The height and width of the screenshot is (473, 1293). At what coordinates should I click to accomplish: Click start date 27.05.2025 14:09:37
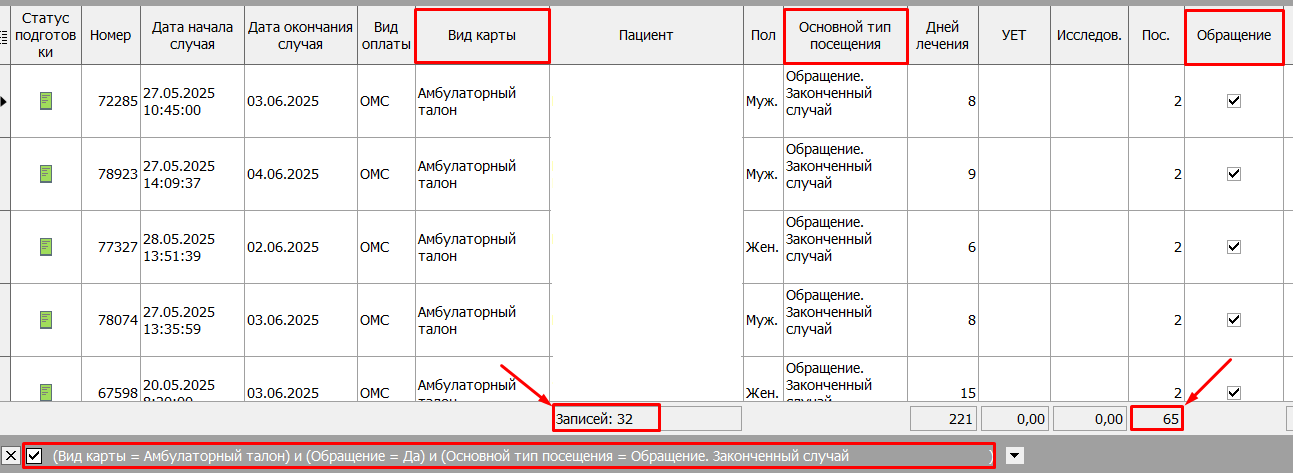192,174
